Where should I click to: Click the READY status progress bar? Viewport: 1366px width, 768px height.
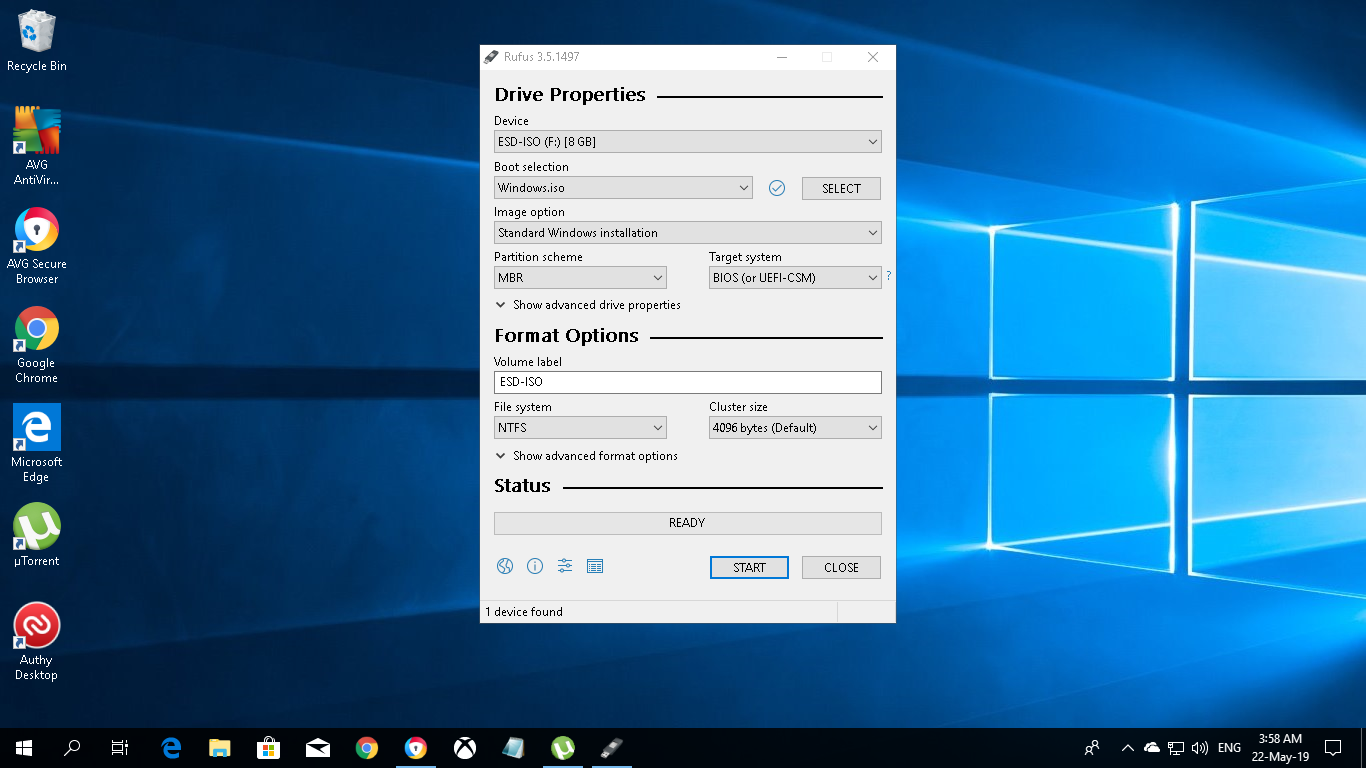(688, 523)
